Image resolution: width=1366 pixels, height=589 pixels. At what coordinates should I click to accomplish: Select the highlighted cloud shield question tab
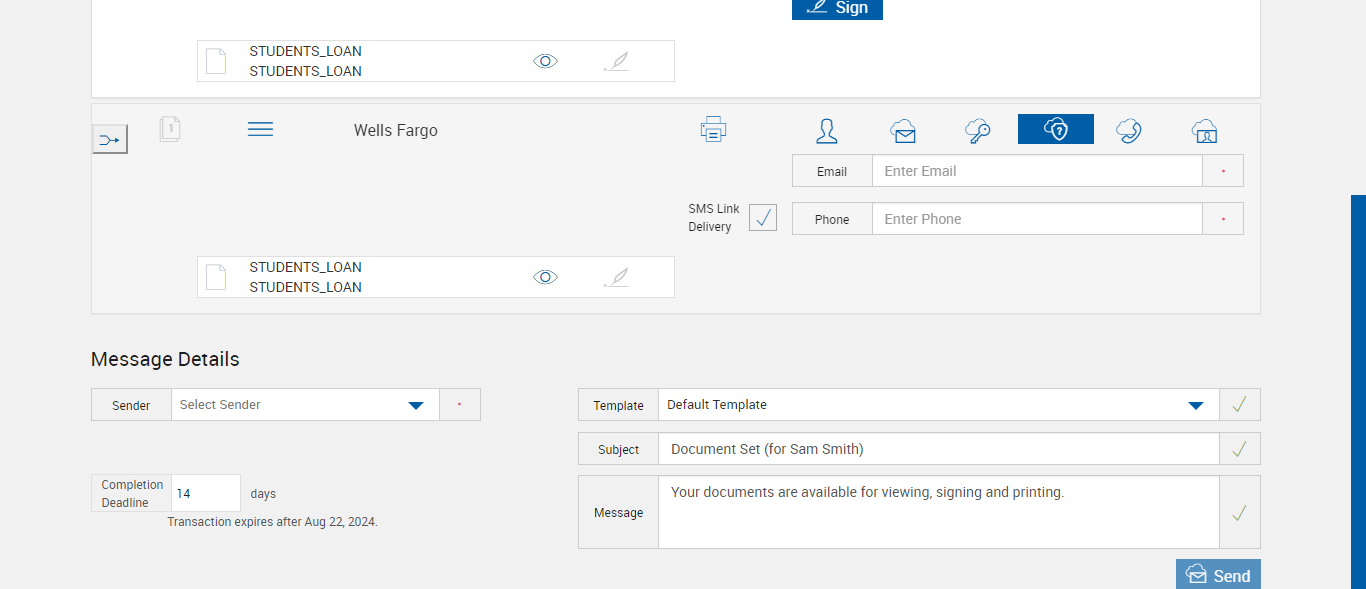coord(1055,129)
